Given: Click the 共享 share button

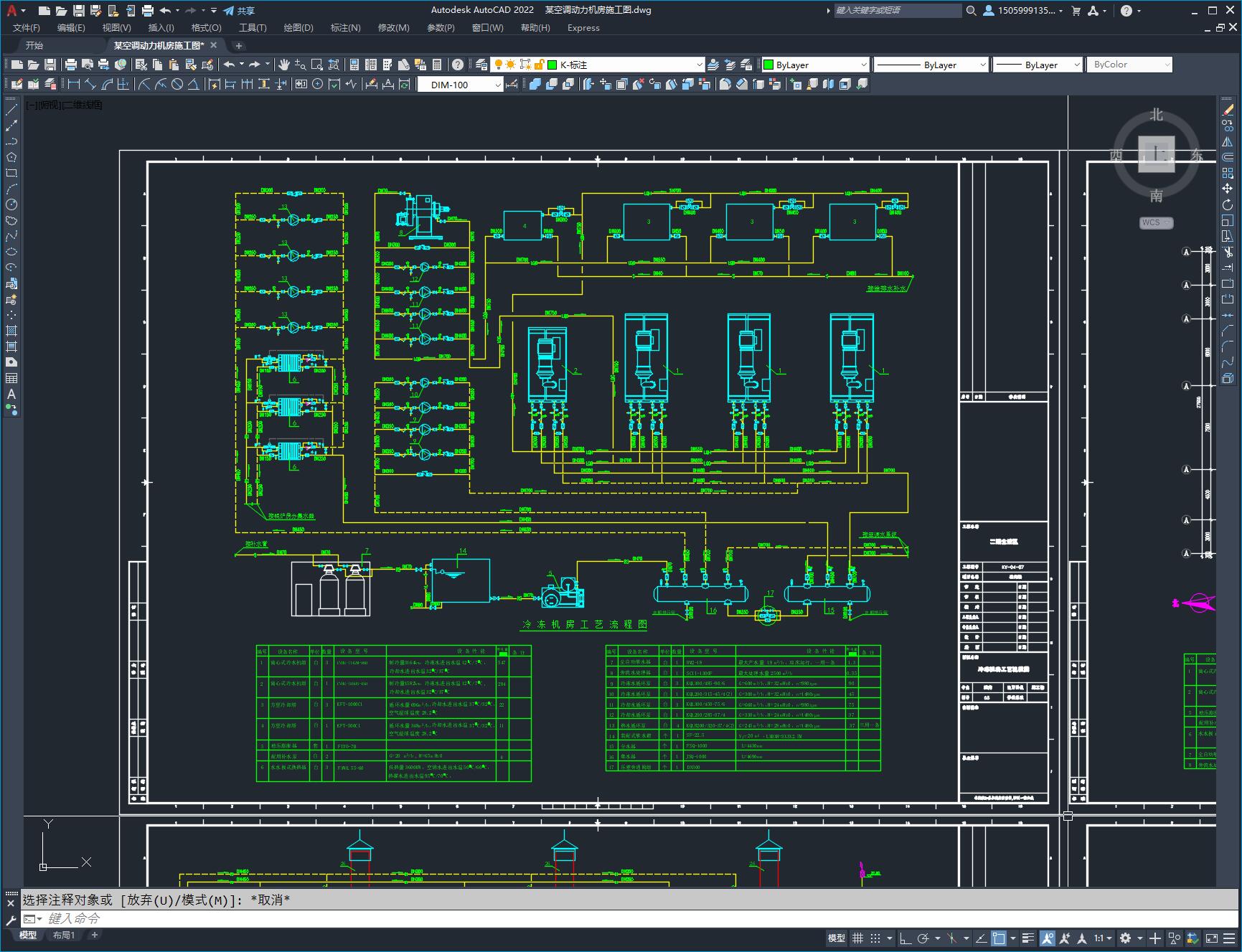Looking at the screenshot, I should click(x=239, y=11).
